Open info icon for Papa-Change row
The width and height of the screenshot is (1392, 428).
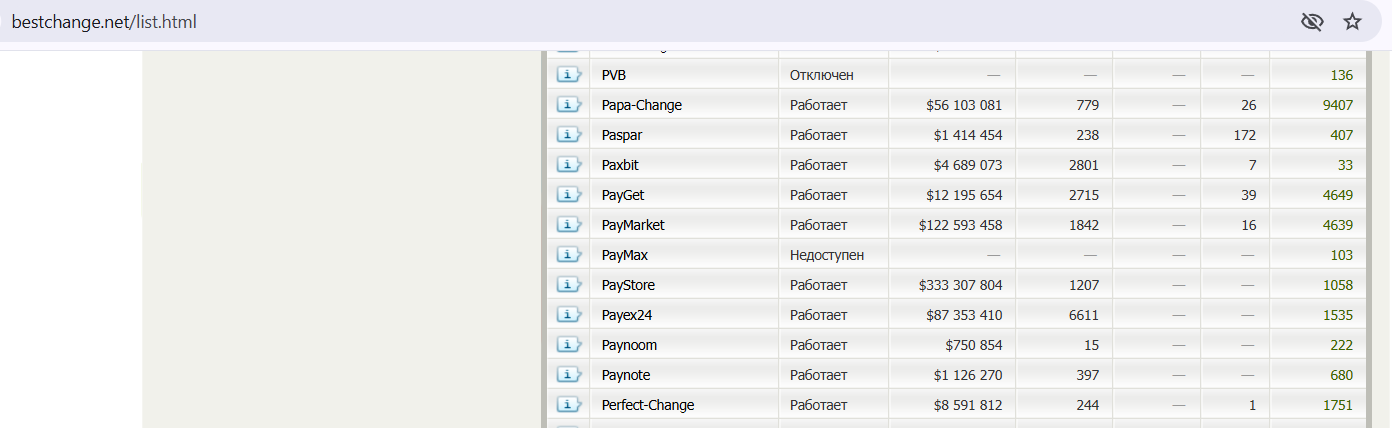(x=569, y=105)
